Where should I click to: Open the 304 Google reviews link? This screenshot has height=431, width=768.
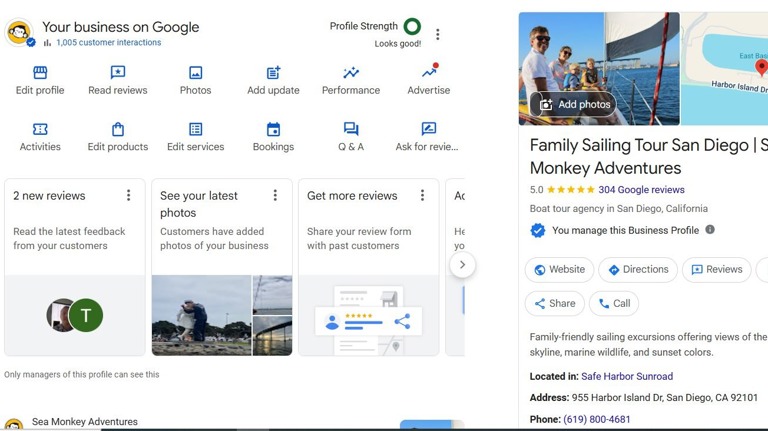tap(641, 190)
